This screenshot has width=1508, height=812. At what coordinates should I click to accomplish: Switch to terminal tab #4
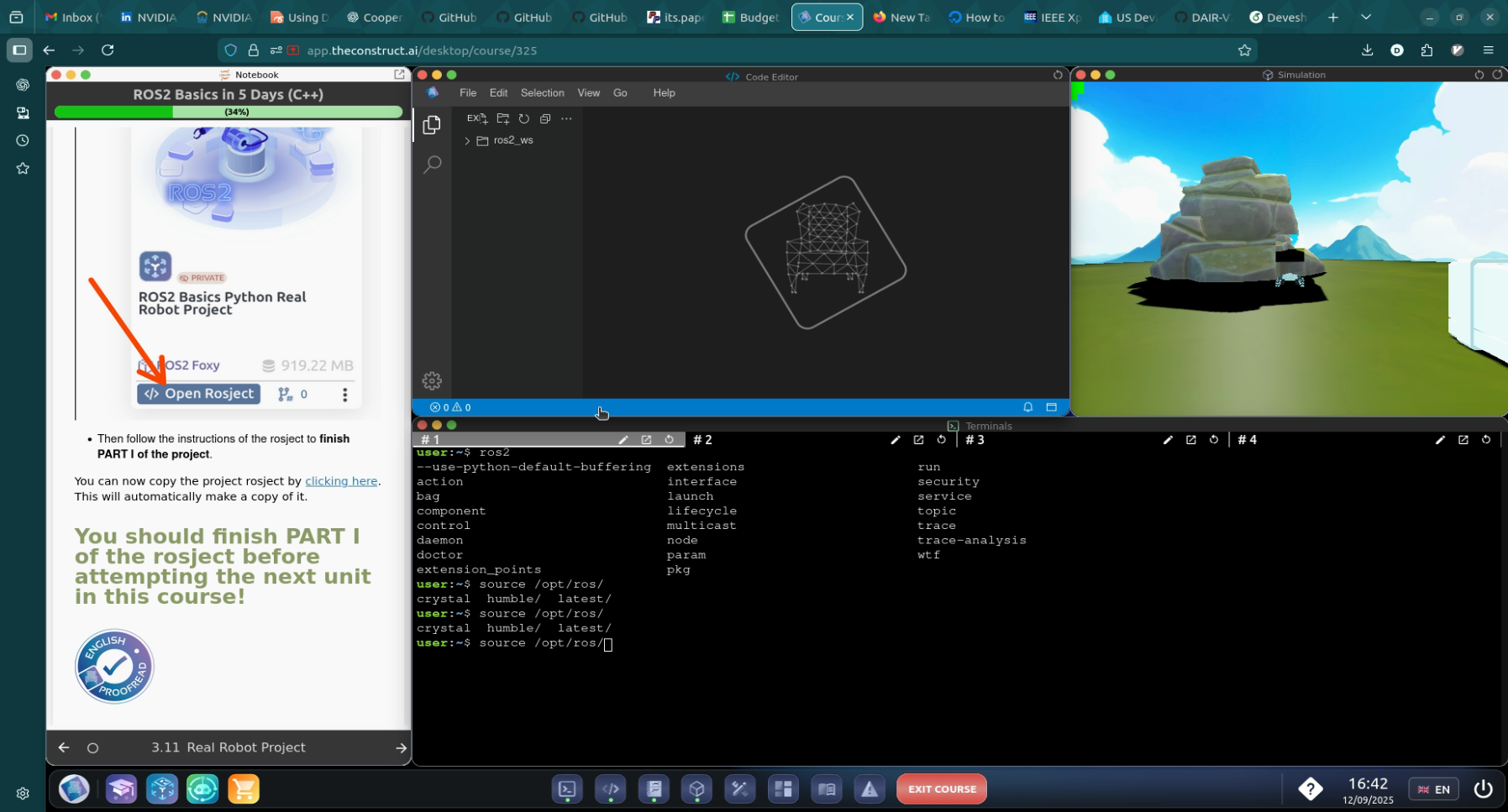1247,440
